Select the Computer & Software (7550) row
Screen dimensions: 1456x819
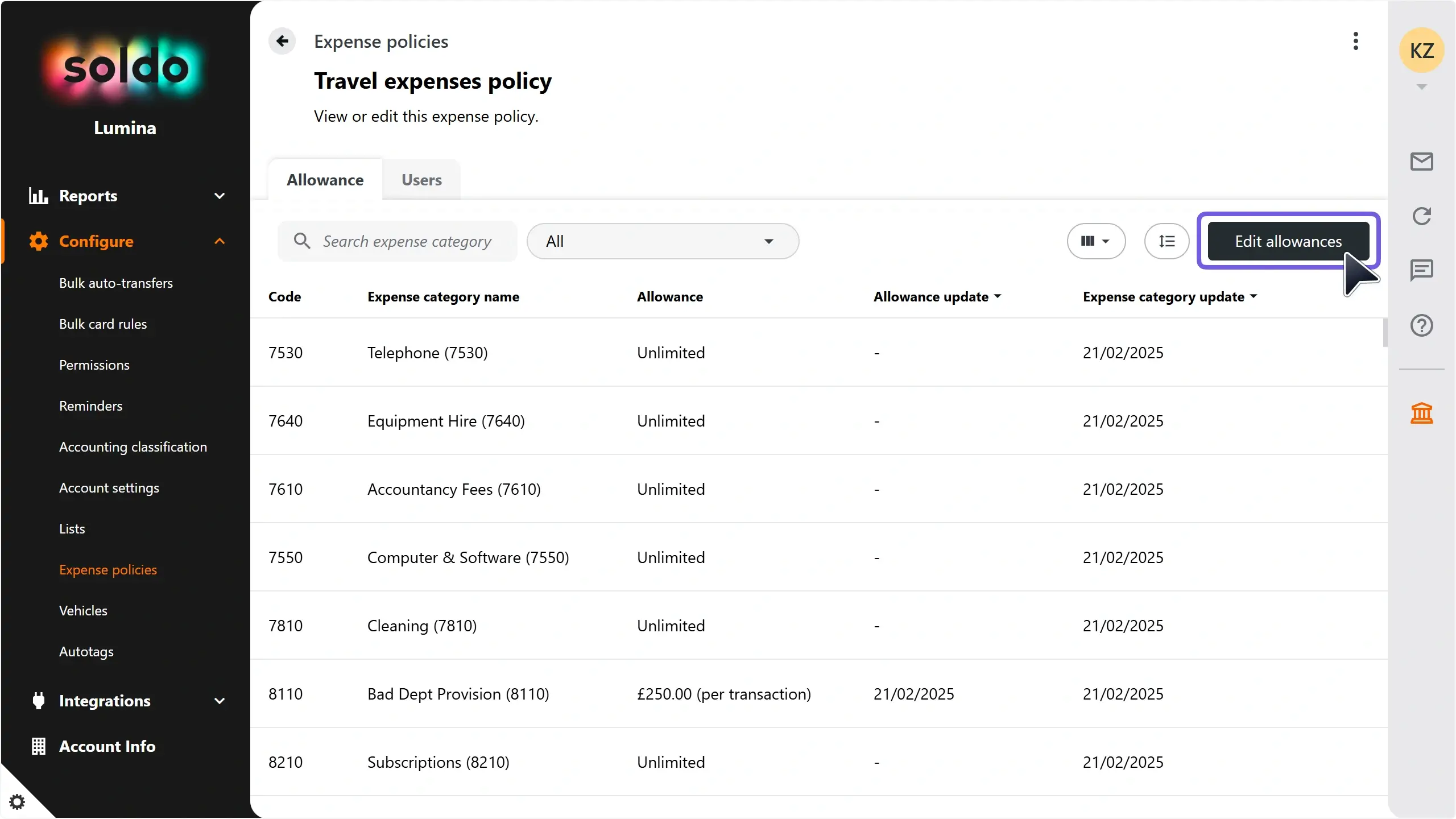819,557
